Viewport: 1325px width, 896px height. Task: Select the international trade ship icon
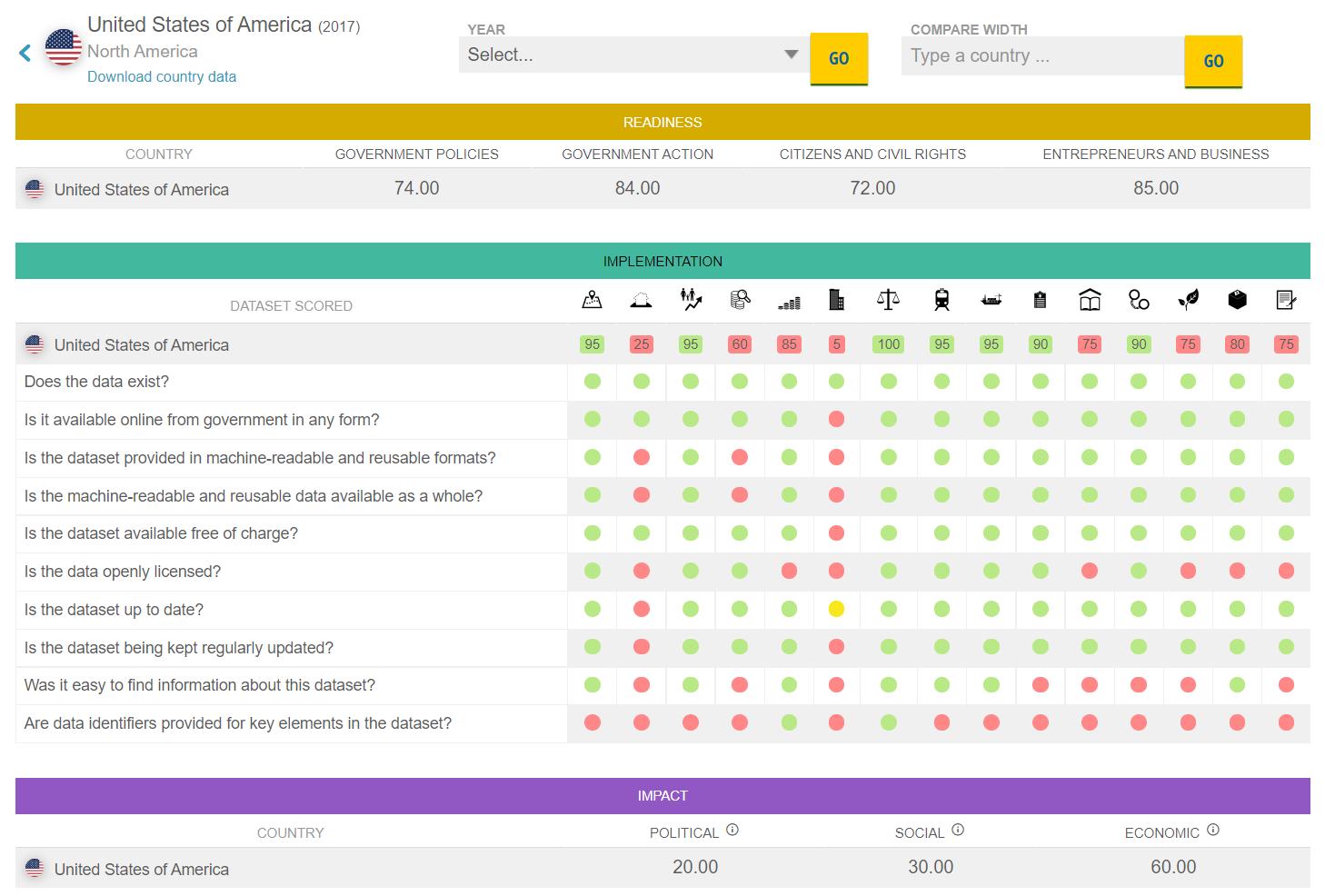point(991,299)
